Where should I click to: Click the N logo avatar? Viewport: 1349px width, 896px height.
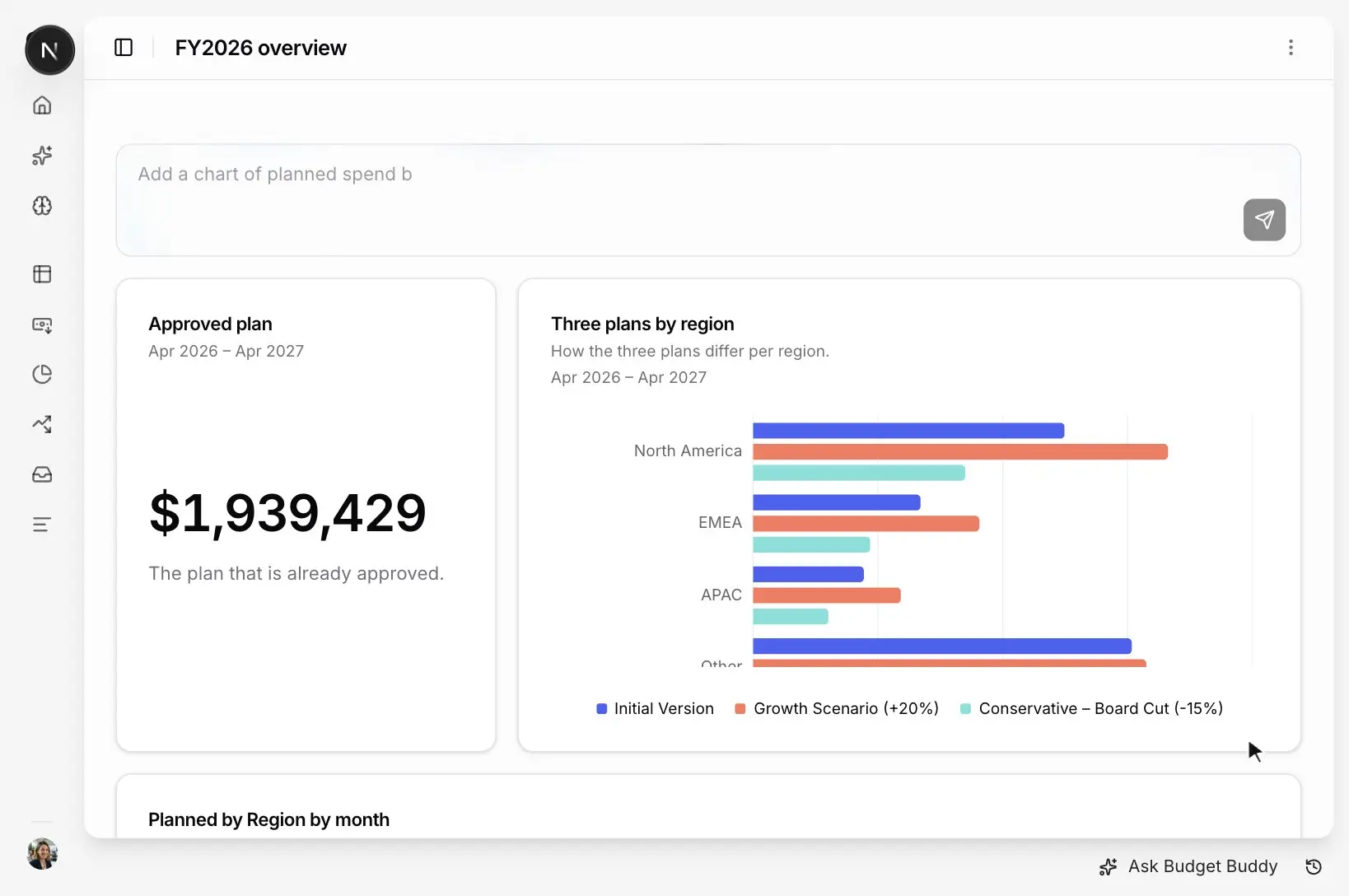tap(49, 50)
